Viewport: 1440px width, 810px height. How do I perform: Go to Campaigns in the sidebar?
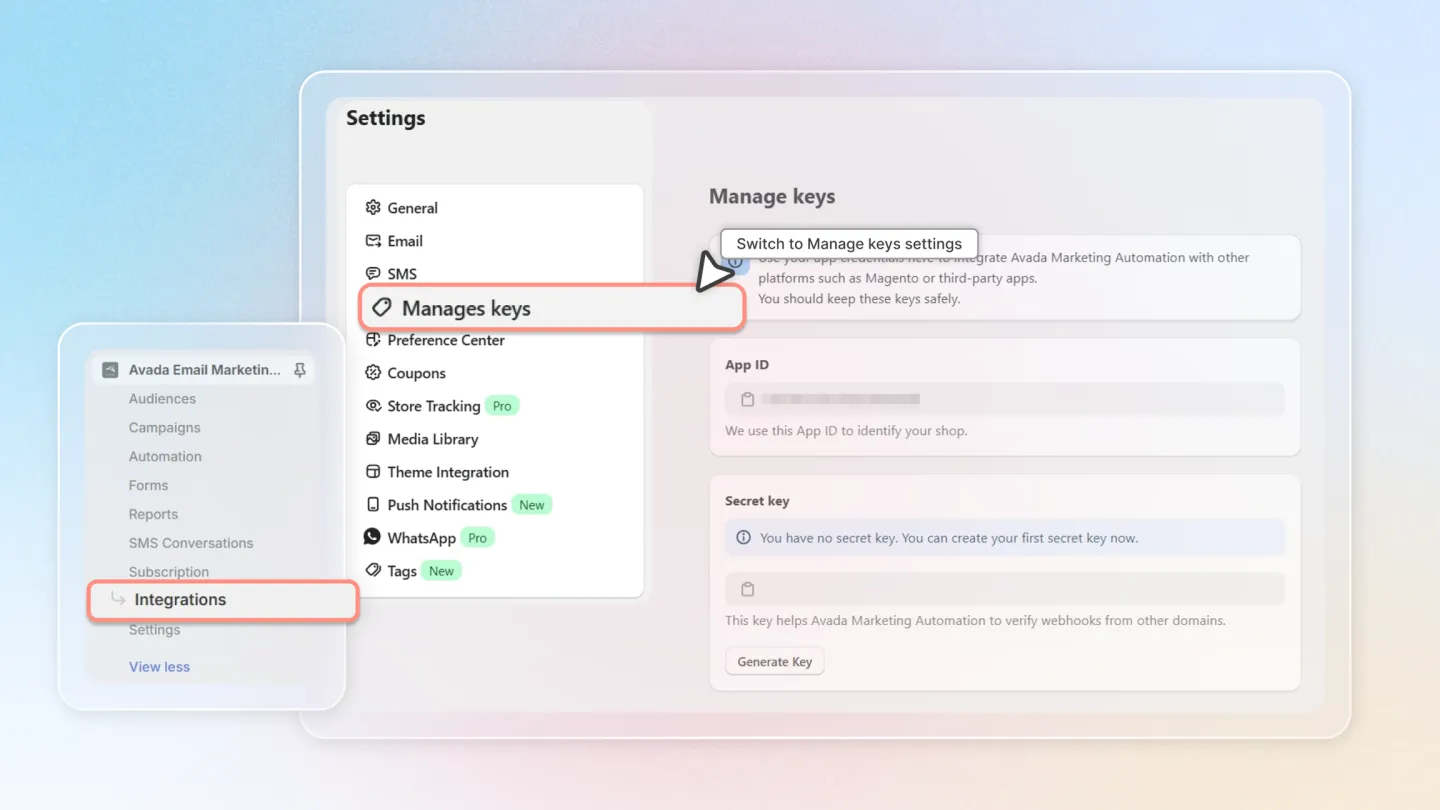pyautogui.click(x=165, y=428)
